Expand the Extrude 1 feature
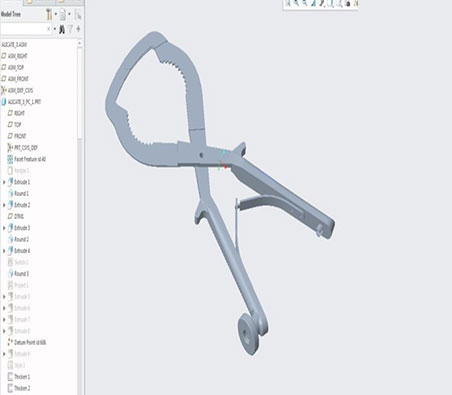 tap(4, 182)
